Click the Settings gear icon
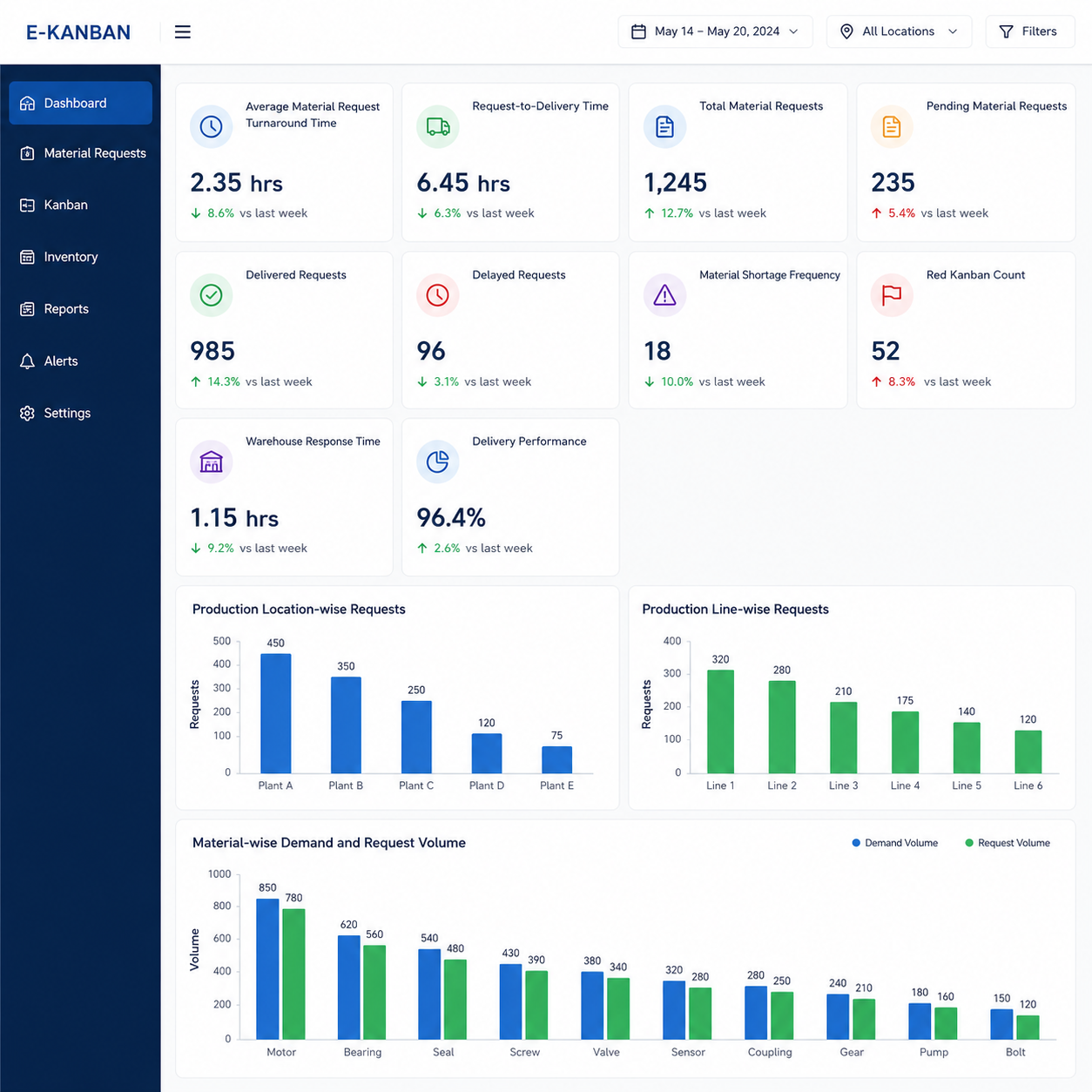This screenshot has height=1092, width=1092. coord(28,413)
